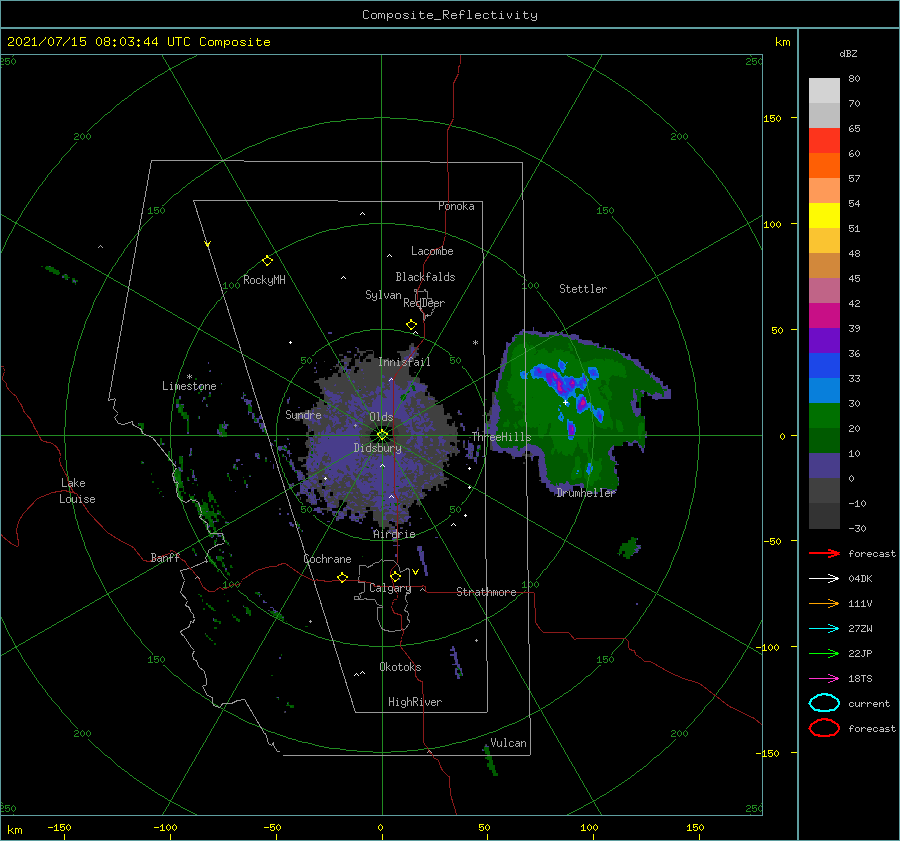Click the Didsbury label
900x841 pixels.
pyautogui.click(x=377, y=448)
